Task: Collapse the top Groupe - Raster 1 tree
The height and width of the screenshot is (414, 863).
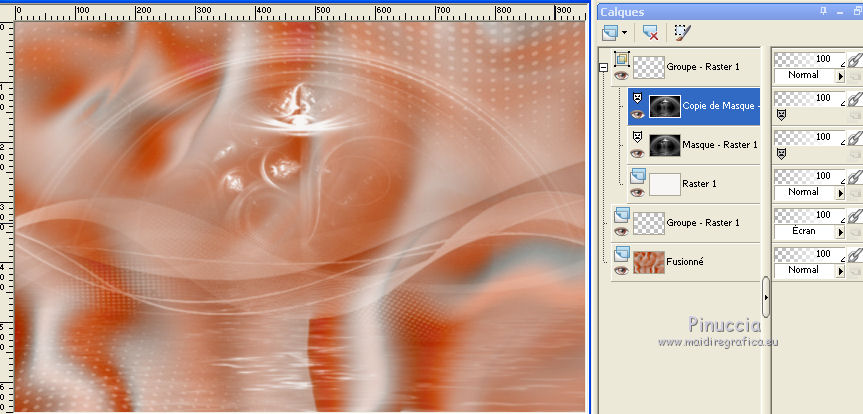Action: point(604,67)
